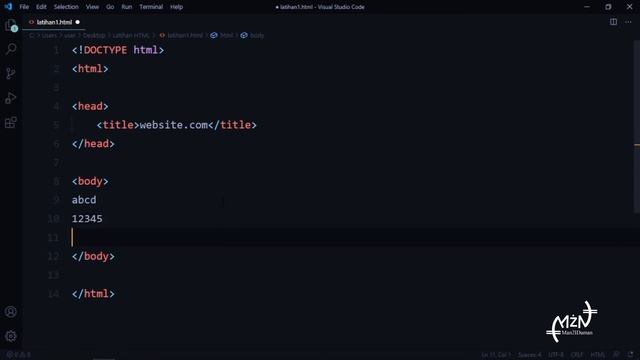640x360 pixels.
Task: Click the 12345 text on line 10
Action: coord(87,219)
